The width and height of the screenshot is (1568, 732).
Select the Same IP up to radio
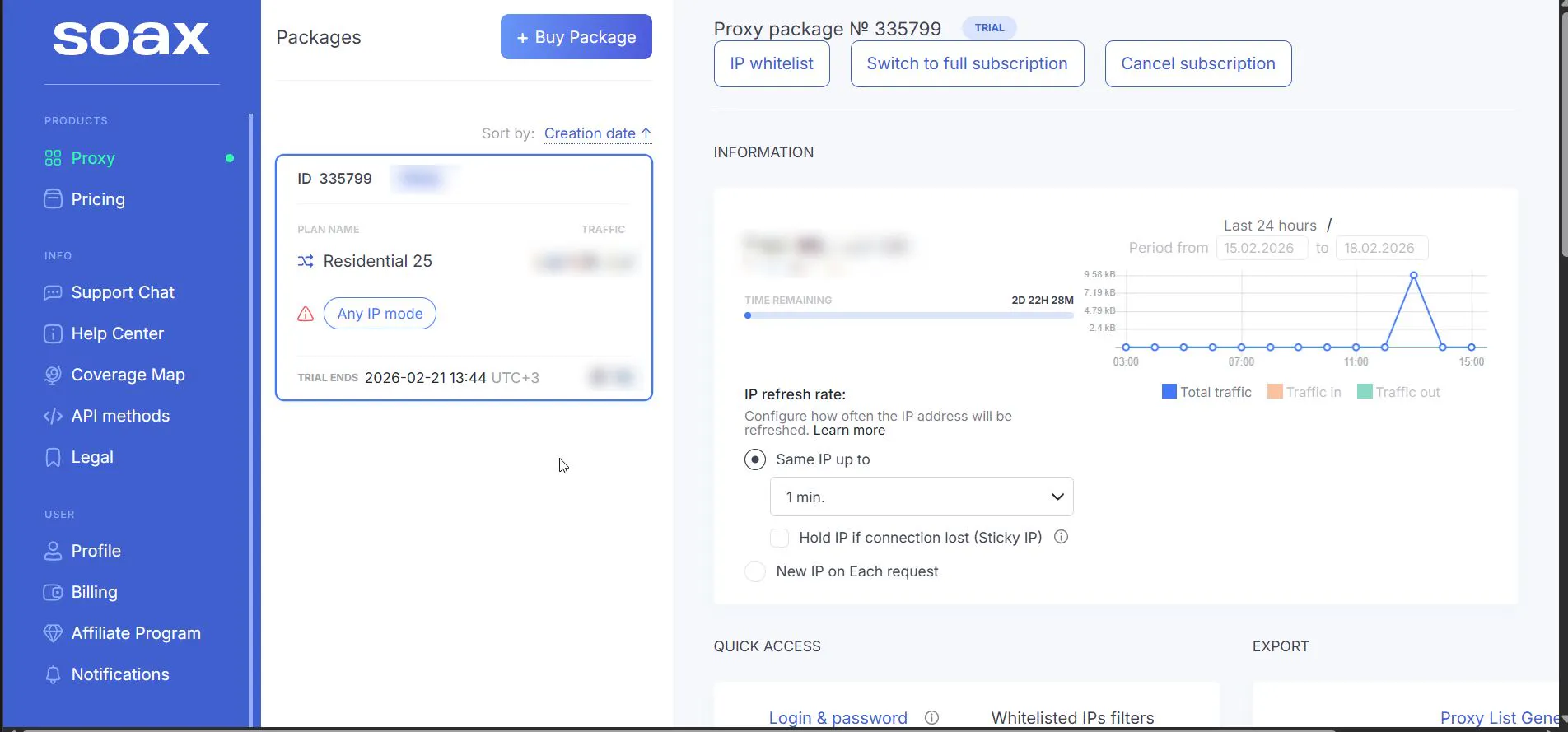755,459
